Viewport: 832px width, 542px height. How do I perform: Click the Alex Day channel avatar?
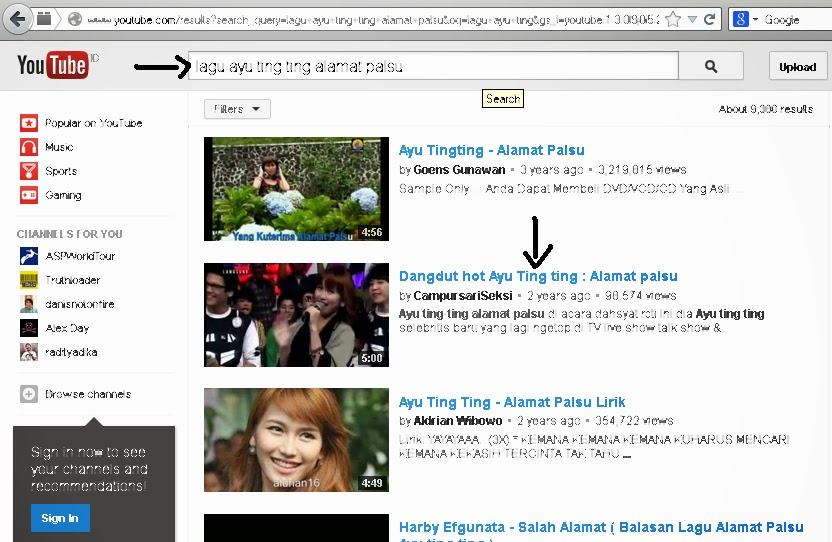(x=29, y=328)
